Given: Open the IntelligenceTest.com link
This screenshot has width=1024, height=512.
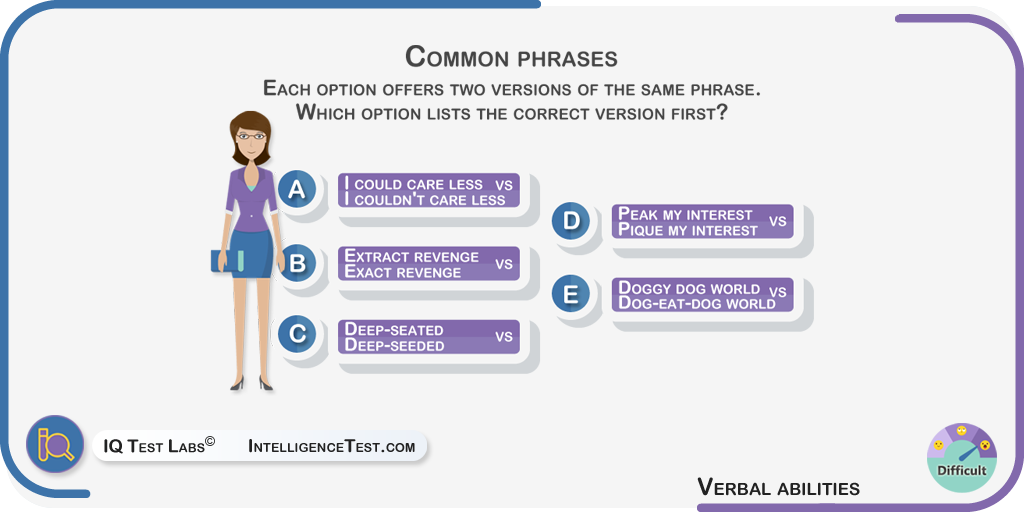Looking at the screenshot, I should tap(331, 446).
